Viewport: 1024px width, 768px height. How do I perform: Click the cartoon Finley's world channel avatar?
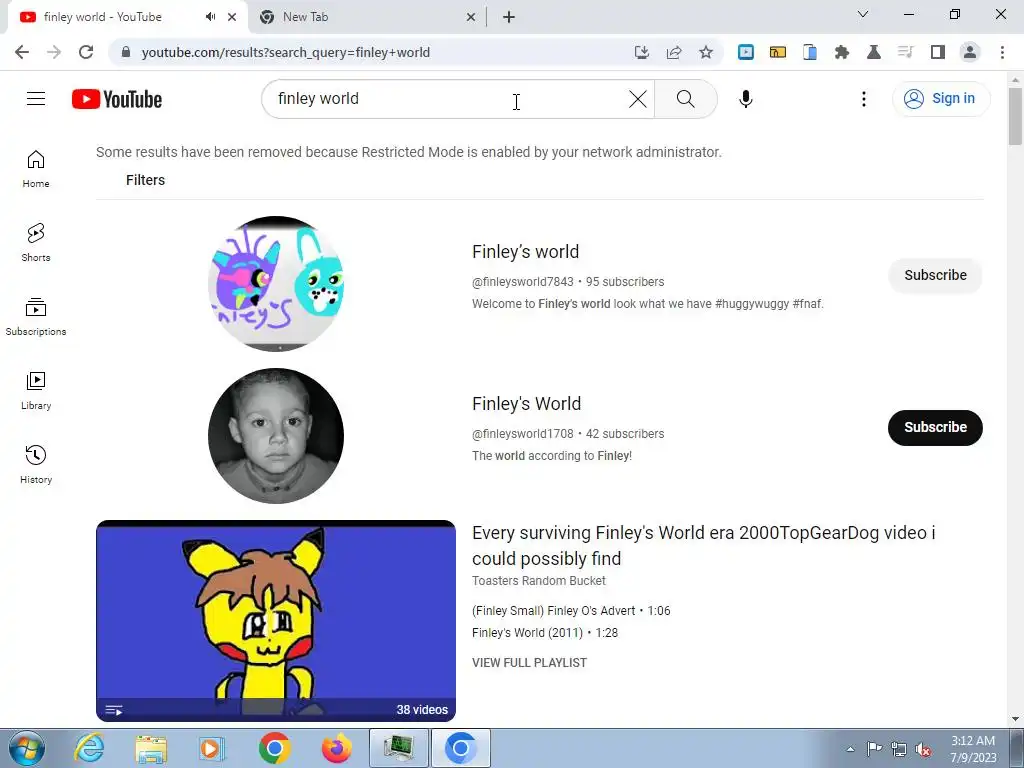[276, 283]
